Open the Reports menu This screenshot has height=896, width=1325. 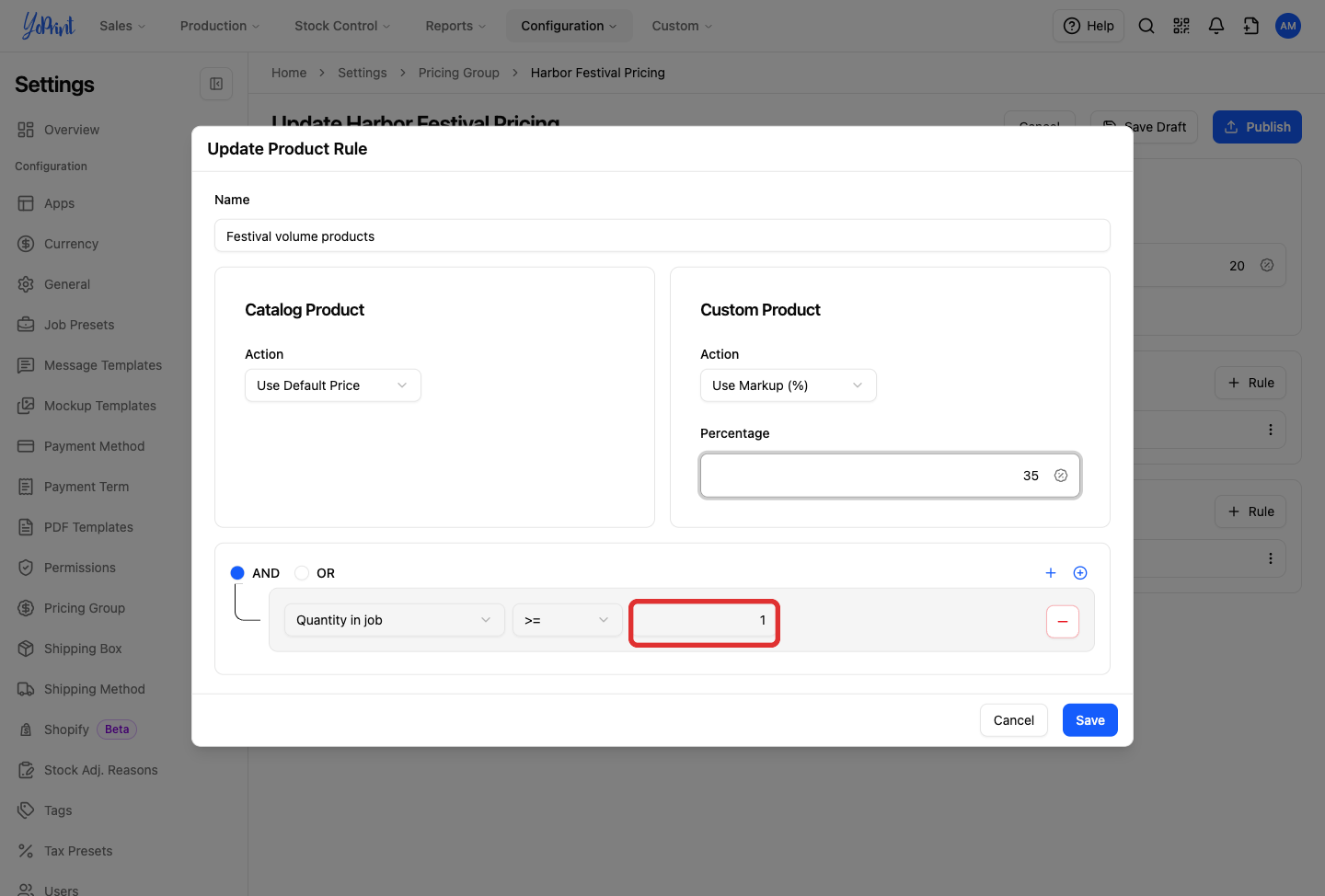pyautogui.click(x=455, y=26)
